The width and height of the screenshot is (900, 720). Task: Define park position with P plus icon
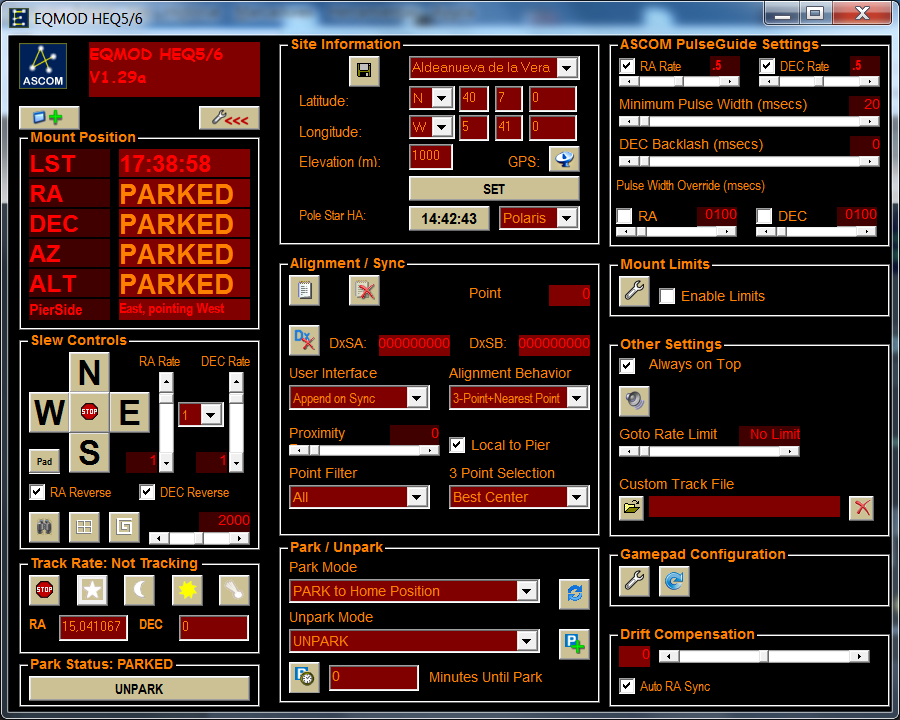click(x=575, y=644)
